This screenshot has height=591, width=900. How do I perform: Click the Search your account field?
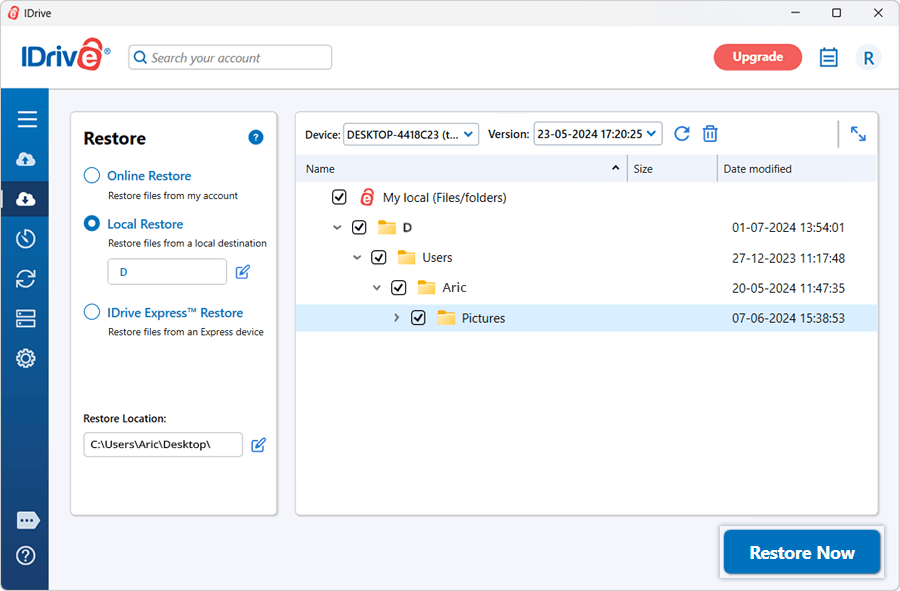point(230,57)
